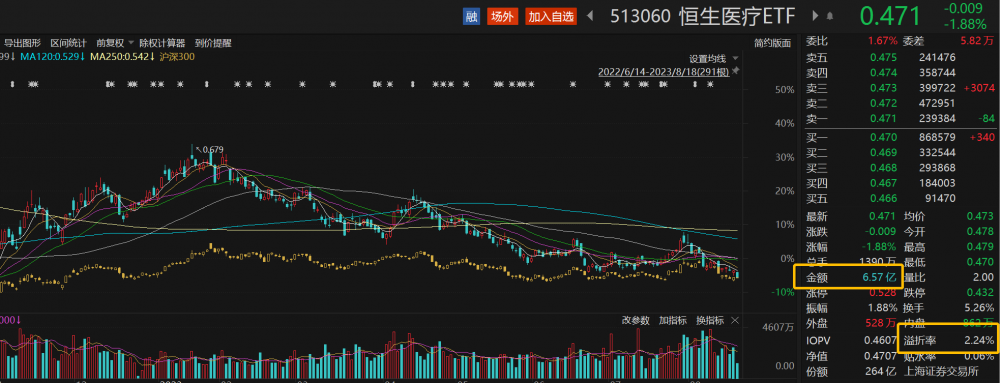The height and width of the screenshot is (383, 1000).
Task: Open the 设置均线 dropdown arrow
Action: (x=736, y=59)
